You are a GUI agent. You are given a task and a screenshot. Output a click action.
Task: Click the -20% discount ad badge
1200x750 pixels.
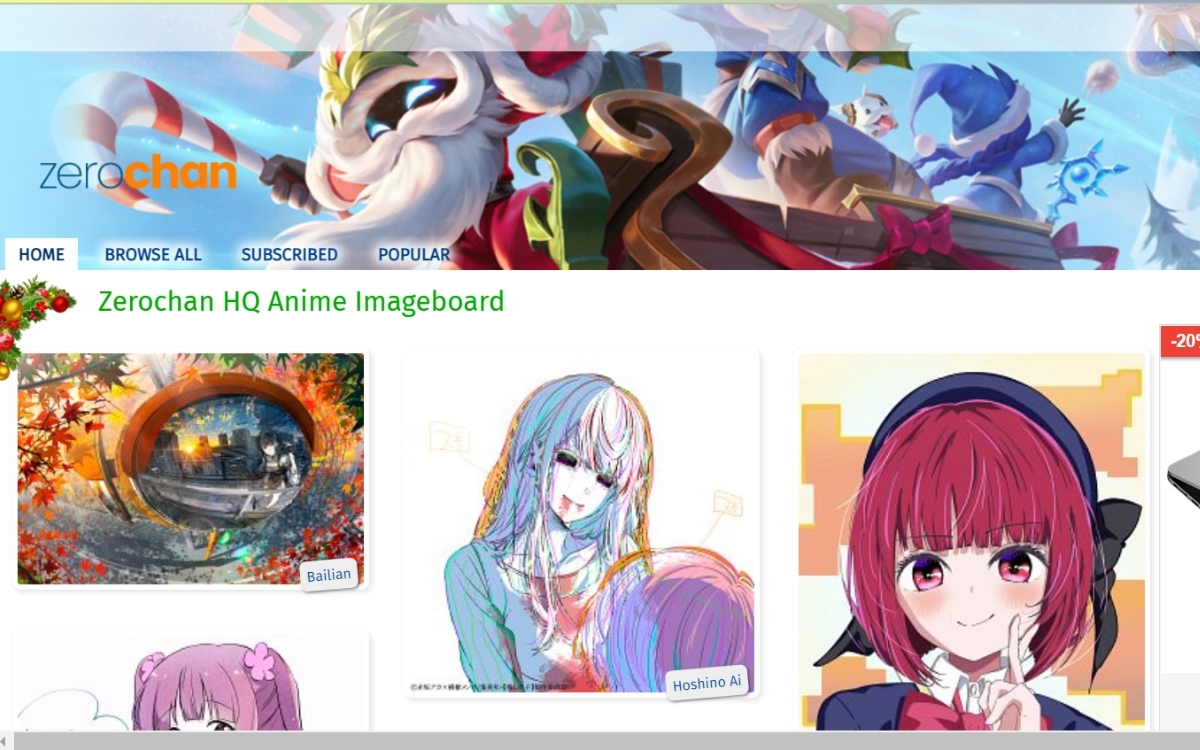tap(1181, 341)
